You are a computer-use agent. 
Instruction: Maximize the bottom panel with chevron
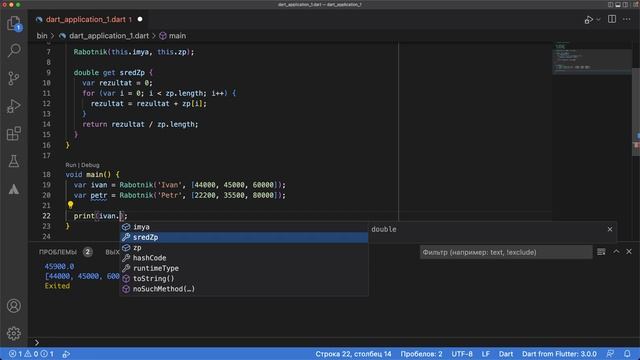(616, 251)
